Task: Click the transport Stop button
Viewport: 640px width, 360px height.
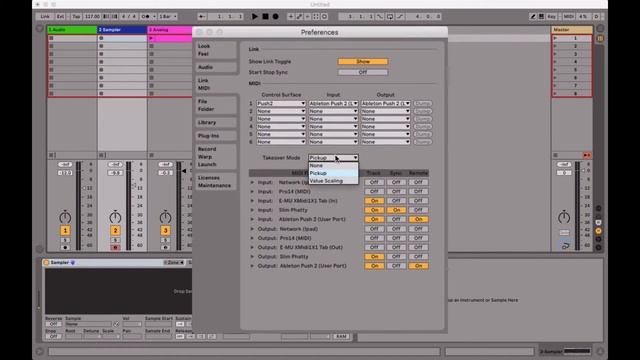Action: (x=265, y=16)
